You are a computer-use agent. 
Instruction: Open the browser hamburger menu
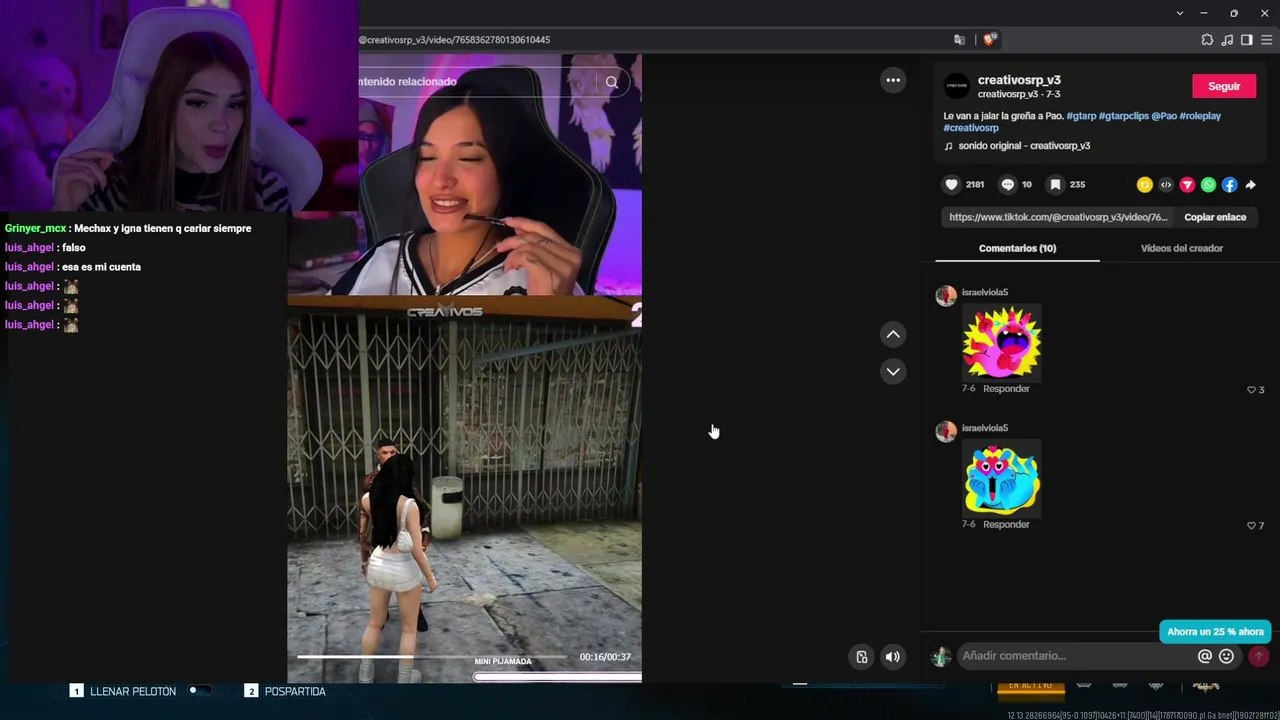click(x=1267, y=40)
